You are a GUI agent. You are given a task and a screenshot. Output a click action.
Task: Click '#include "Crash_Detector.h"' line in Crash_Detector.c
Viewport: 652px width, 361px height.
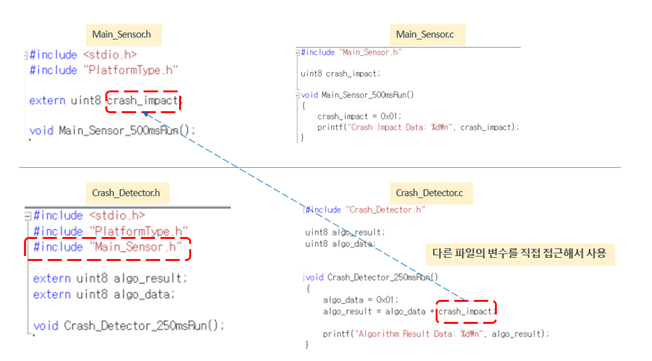(365, 210)
